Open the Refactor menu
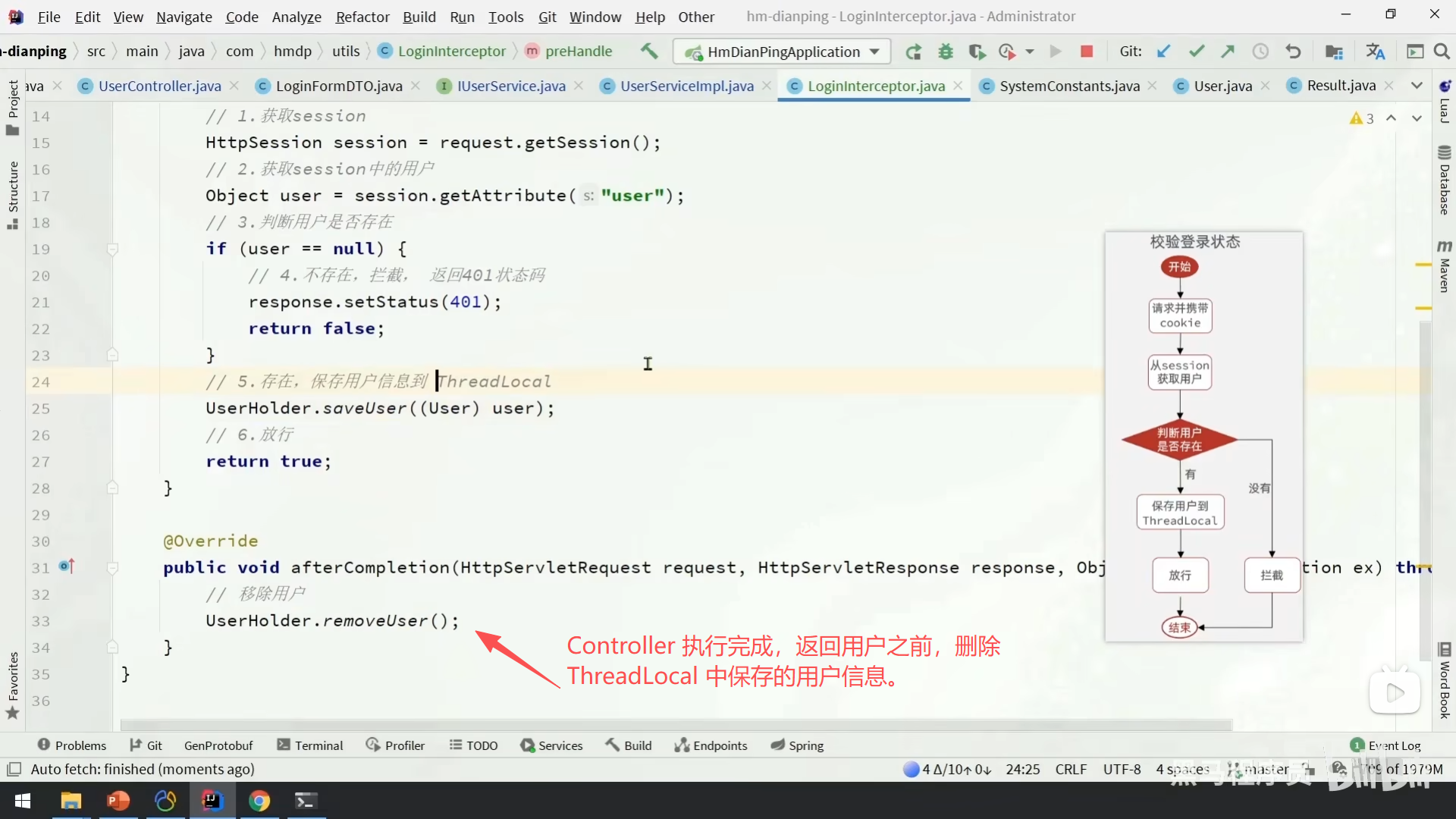The height and width of the screenshot is (819, 1456). click(362, 17)
